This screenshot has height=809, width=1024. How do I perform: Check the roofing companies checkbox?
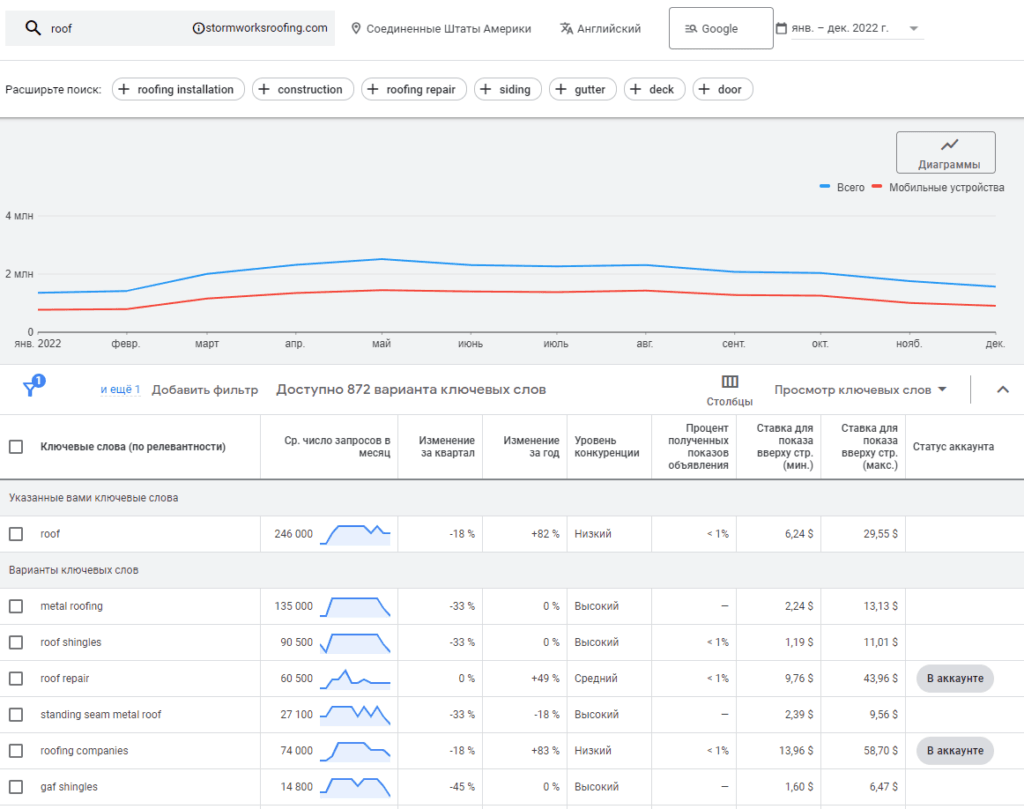[16, 751]
